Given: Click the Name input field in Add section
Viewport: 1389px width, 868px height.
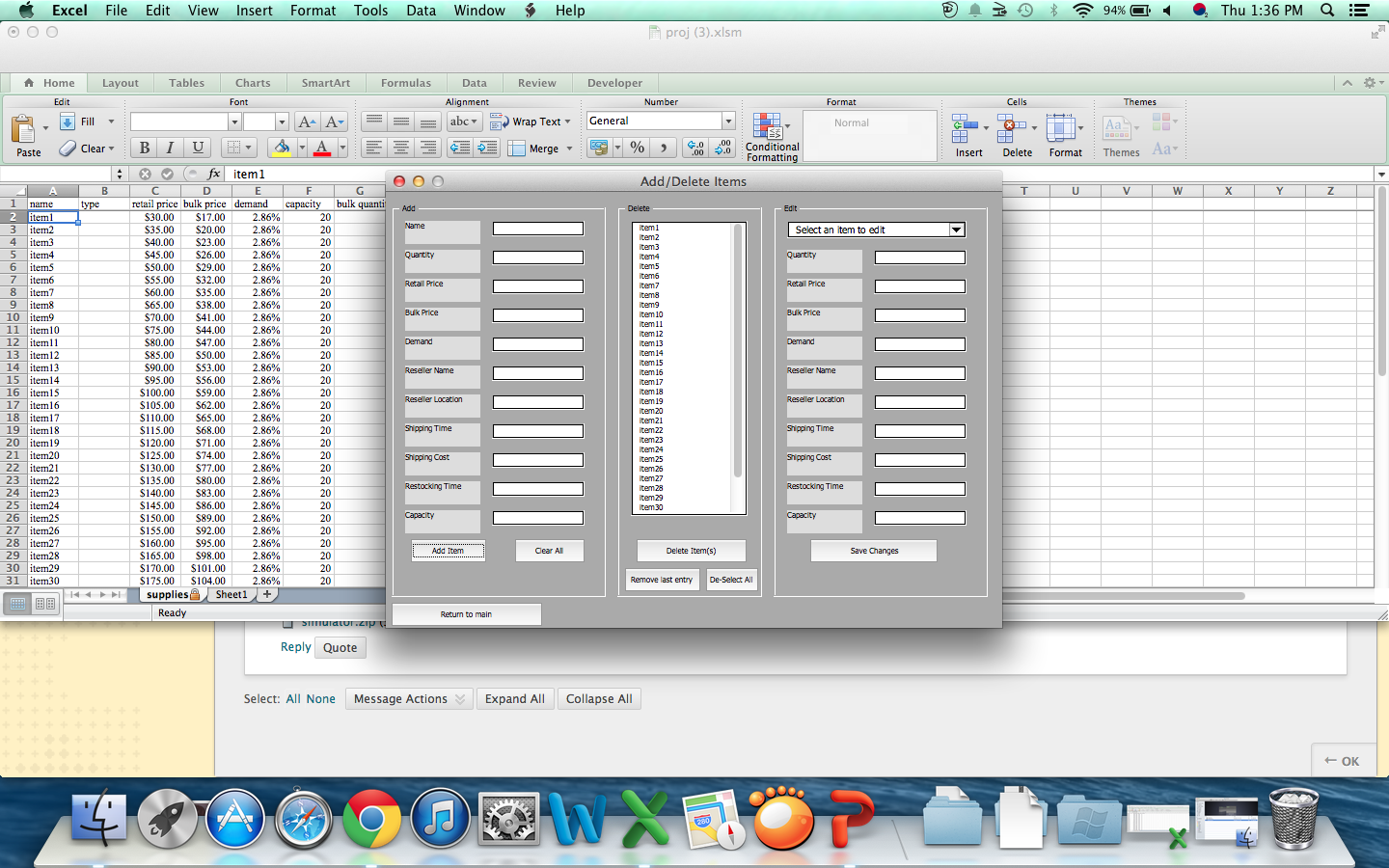Looking at the screenshot, I should tap(537, 229).
